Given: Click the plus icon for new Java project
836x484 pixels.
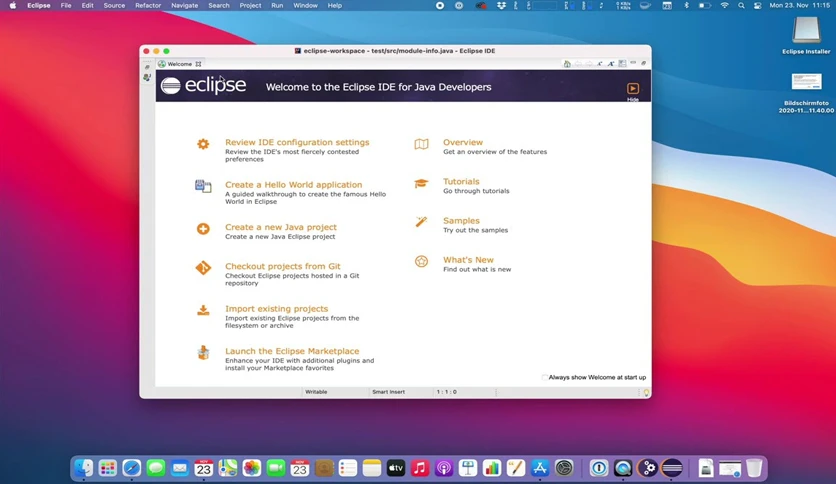Looking at the screenshot, I should (203, 229).
